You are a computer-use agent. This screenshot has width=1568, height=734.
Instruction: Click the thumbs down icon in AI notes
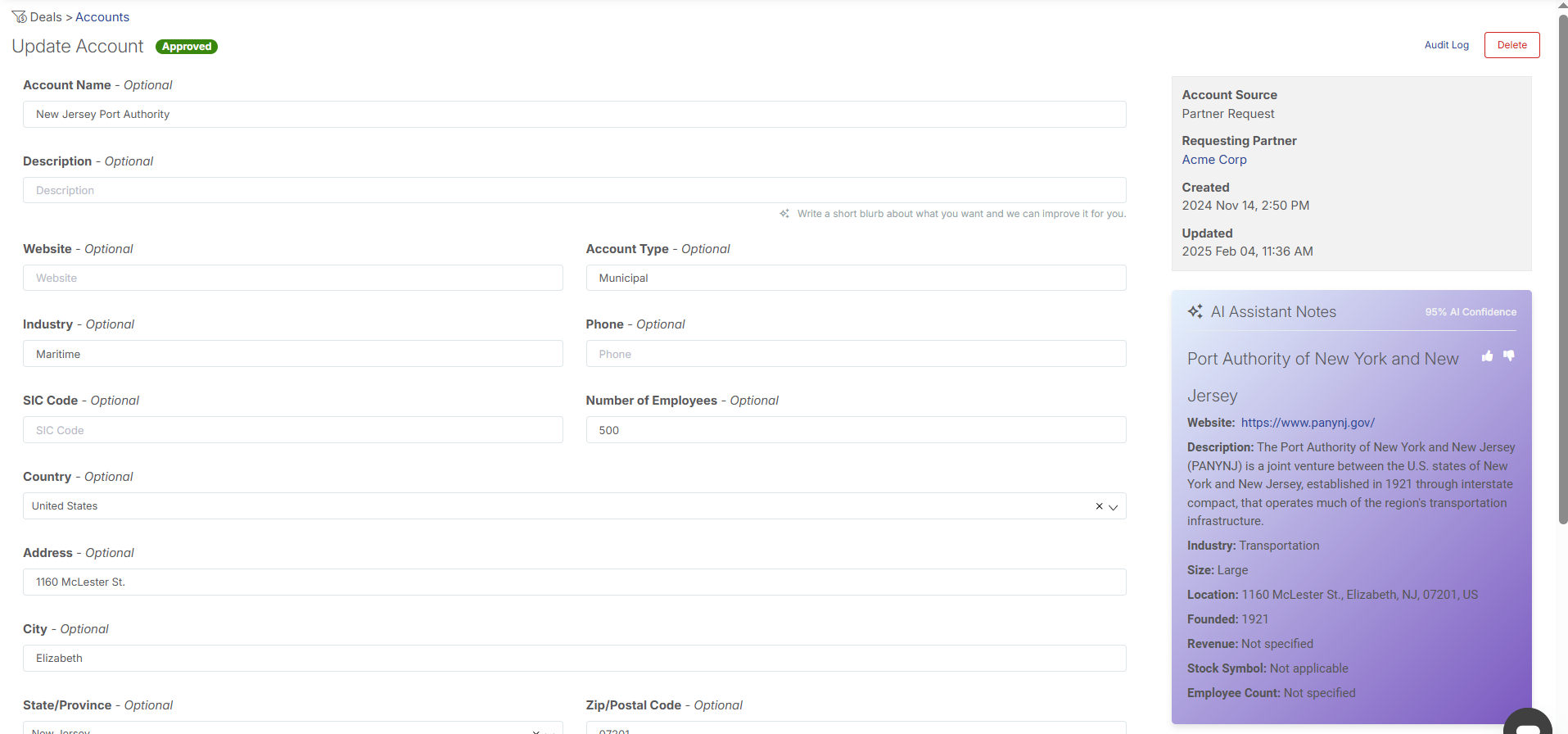1508,356
